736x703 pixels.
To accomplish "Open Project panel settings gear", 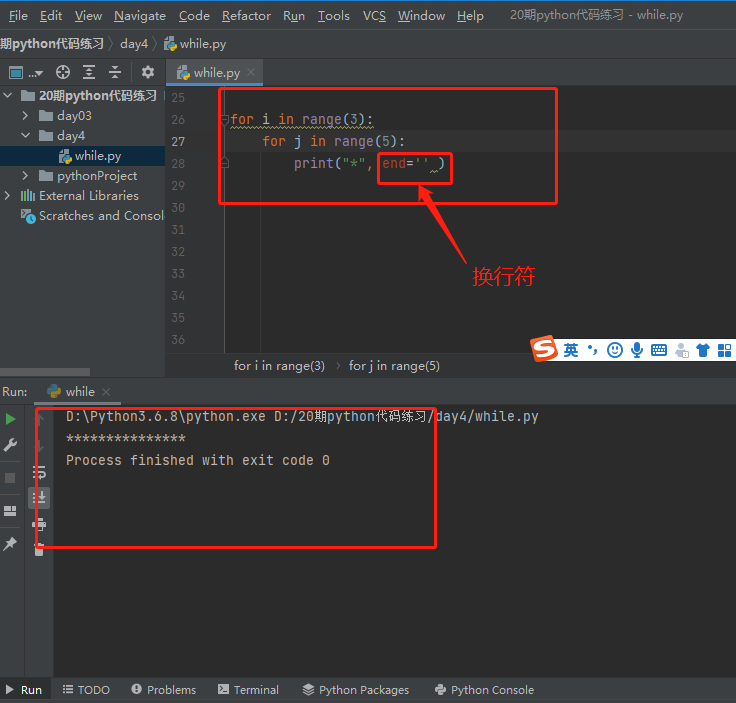I will coord(148,72).
